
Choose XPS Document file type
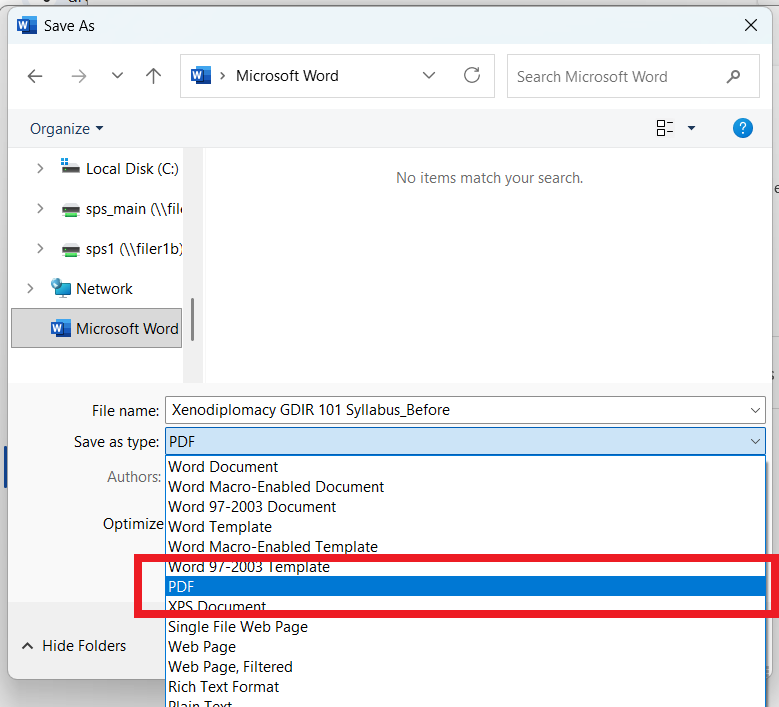tap(465, 607)
